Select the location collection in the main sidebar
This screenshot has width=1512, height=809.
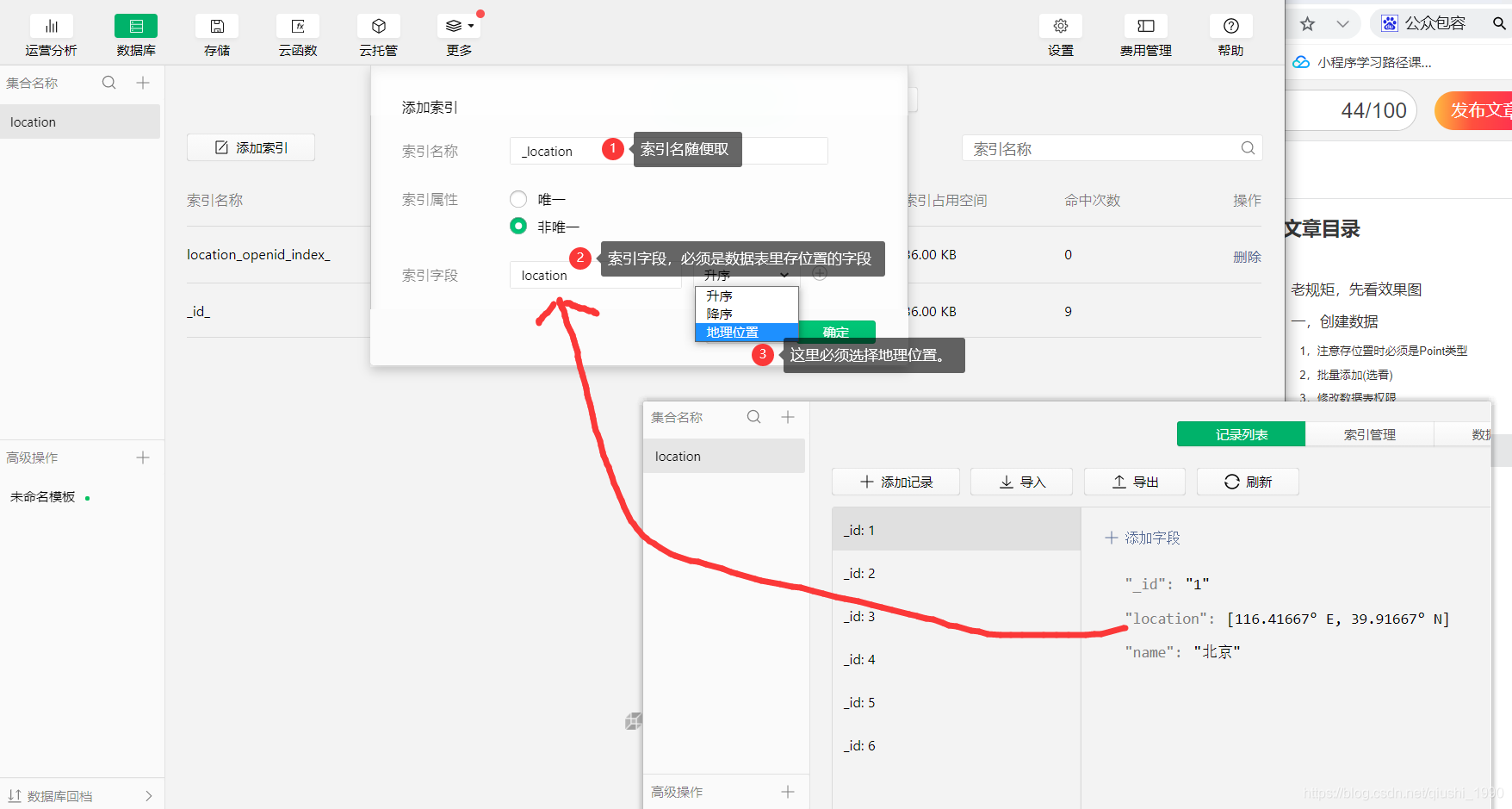(x=80, y=121)
